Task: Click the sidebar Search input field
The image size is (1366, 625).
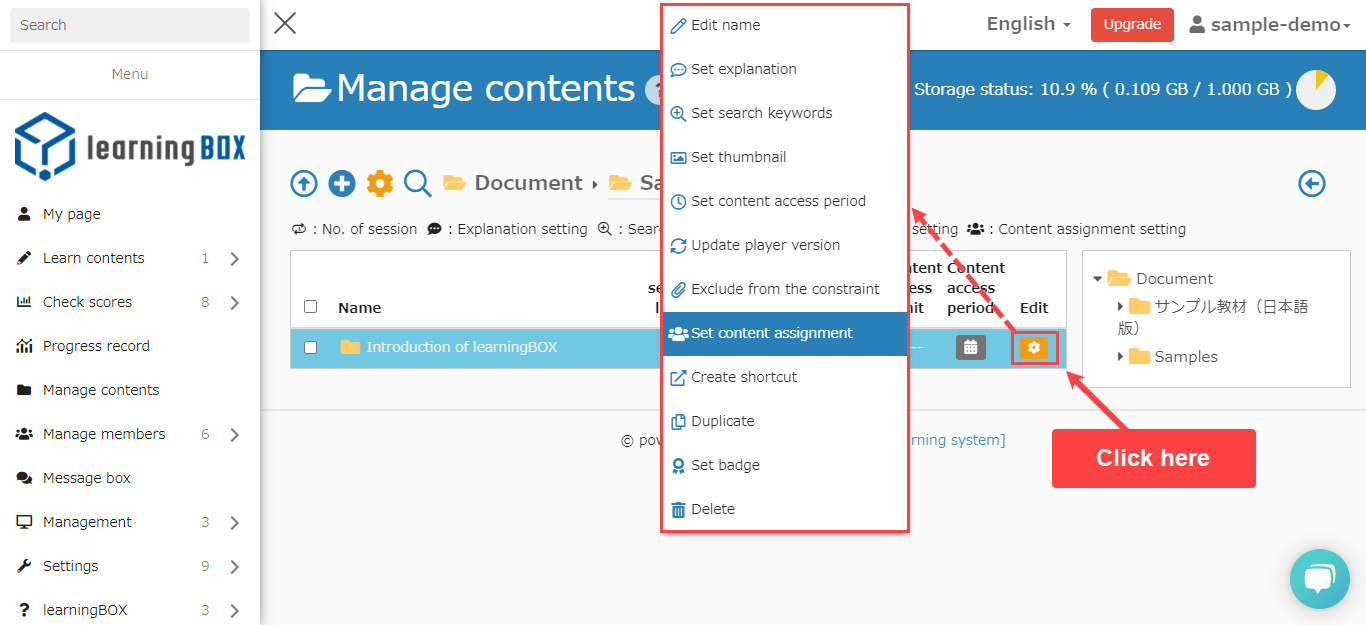Action: (129, 25)
